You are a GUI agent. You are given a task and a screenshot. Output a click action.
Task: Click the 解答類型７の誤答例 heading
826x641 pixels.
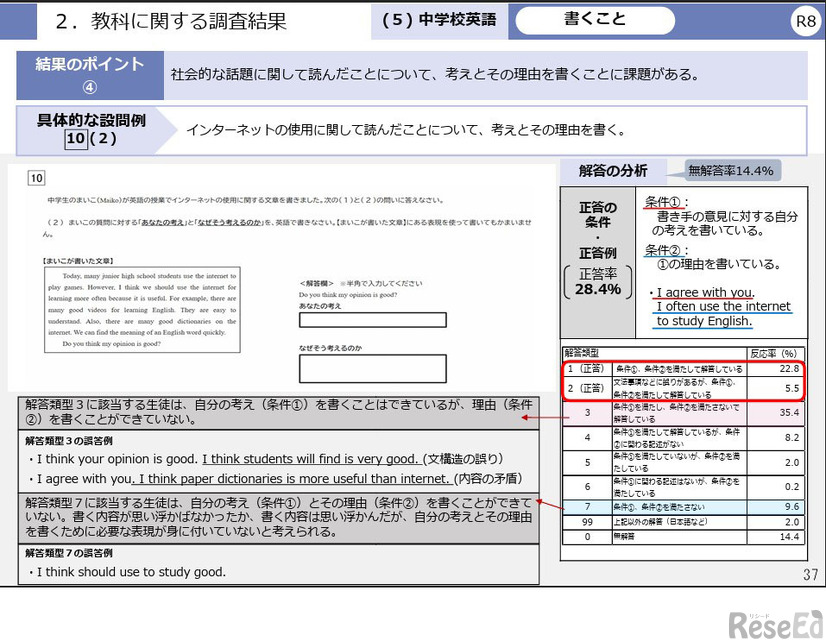click(x=68, y=553)
